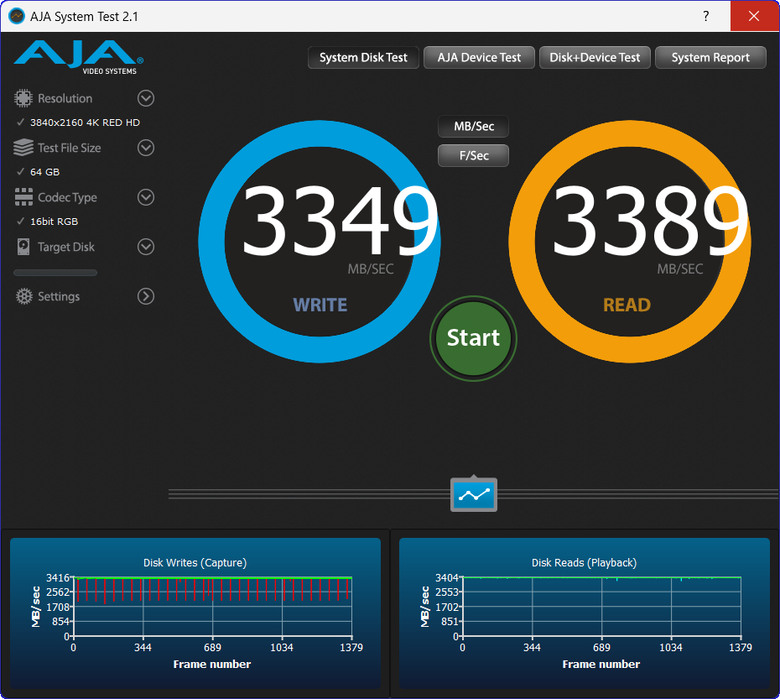Switch to System Disk Test tab

pyautogui.click(x=363, y=58)
